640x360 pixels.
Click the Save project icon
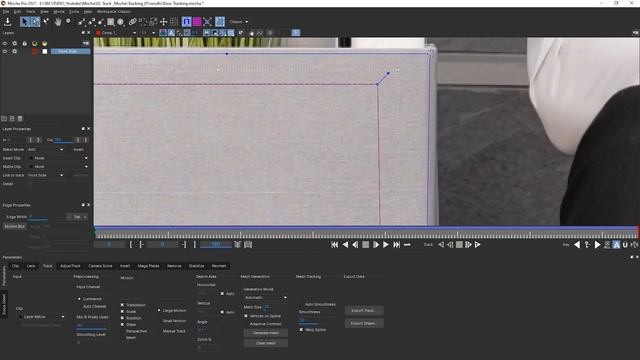coord(7,22)
